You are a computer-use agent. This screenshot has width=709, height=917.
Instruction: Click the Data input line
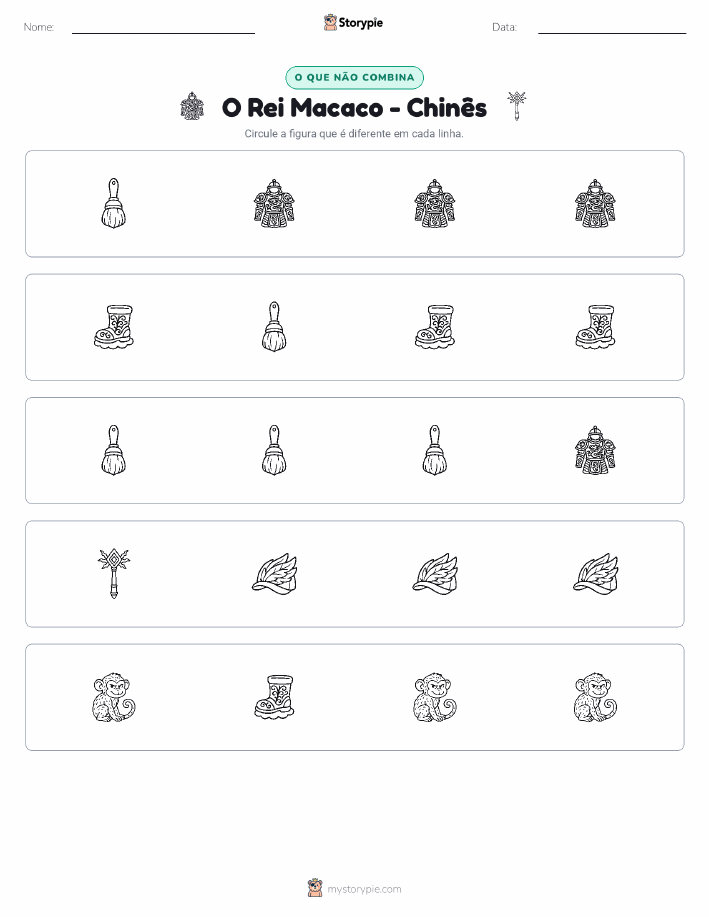point(612,27)
